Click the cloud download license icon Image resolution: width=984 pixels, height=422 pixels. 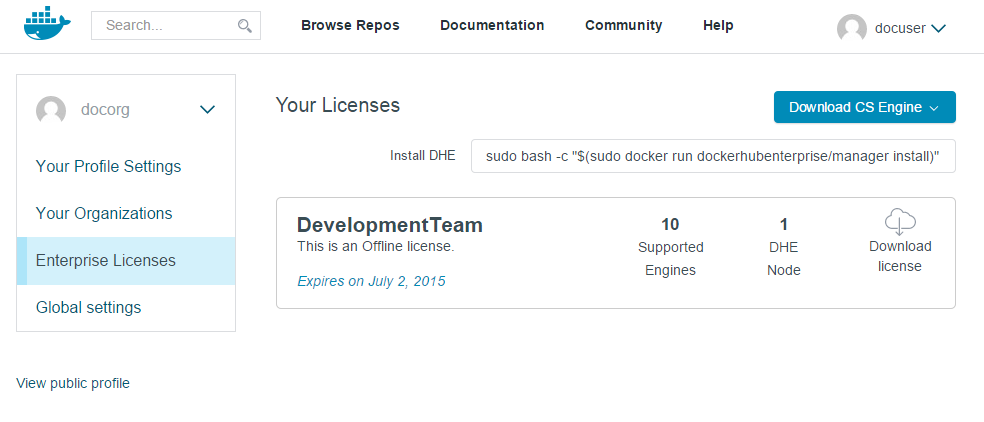pos(900,222)
